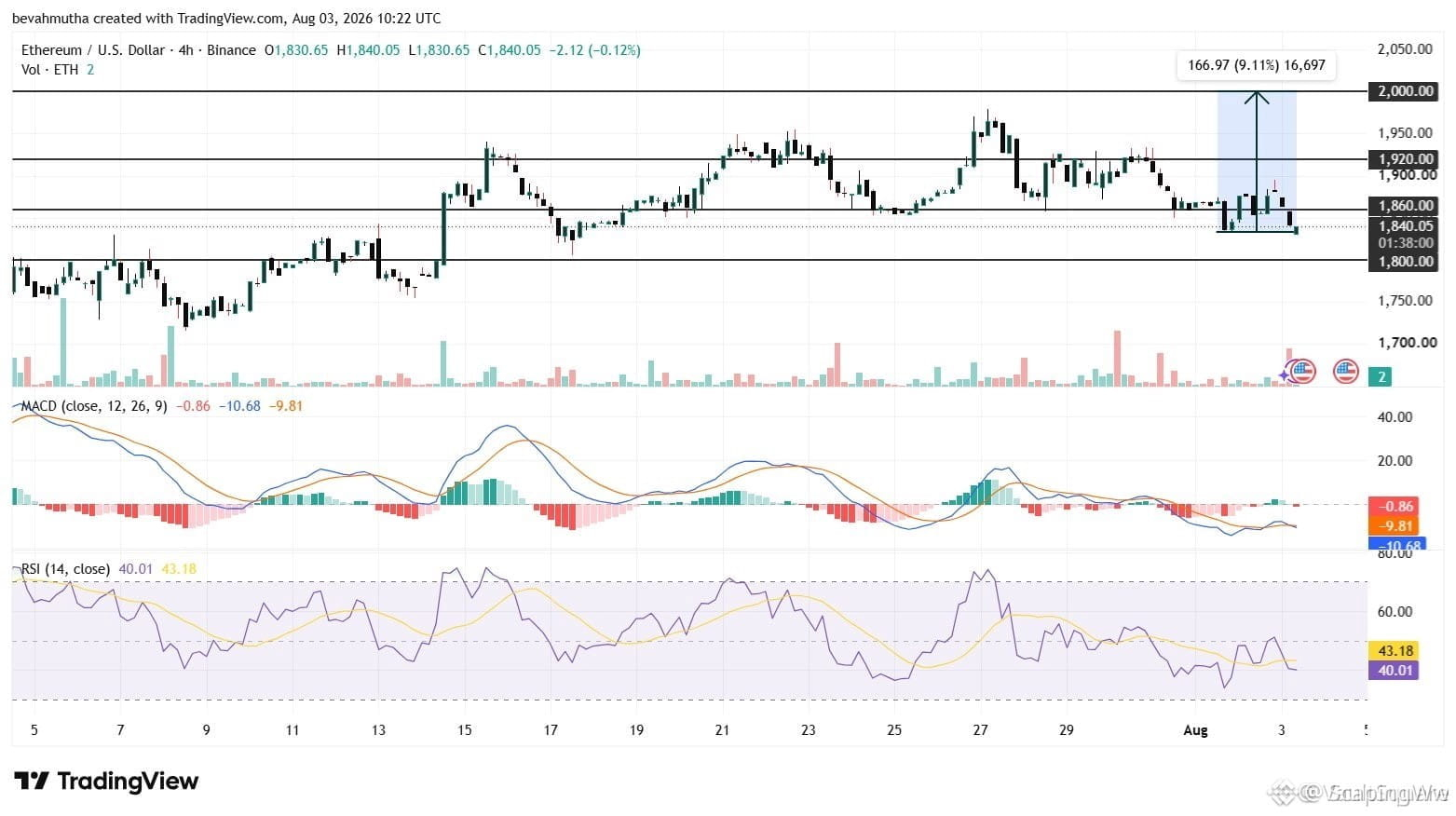Click the Aug label on the time axis

[x=1195, y=730]
